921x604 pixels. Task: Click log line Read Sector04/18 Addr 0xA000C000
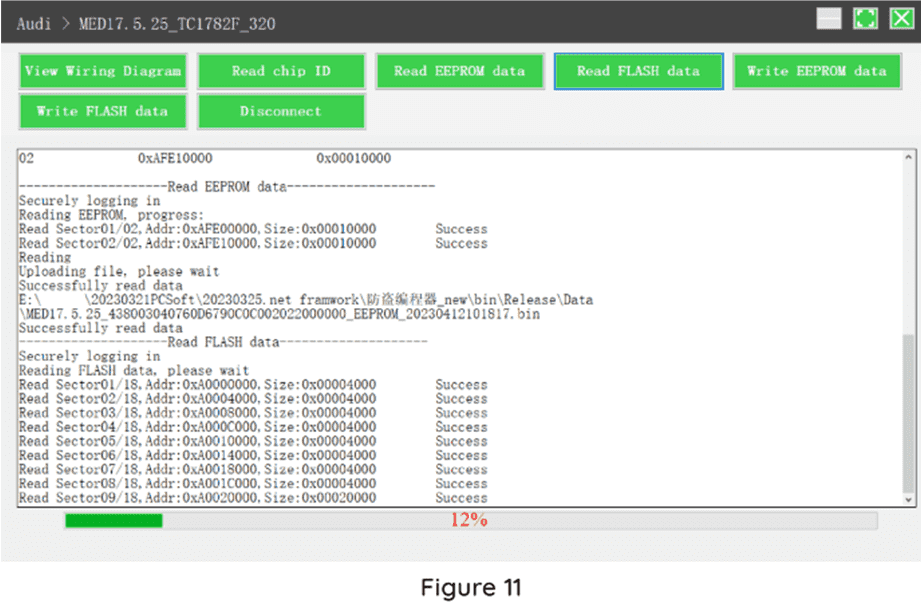(253, 427)
